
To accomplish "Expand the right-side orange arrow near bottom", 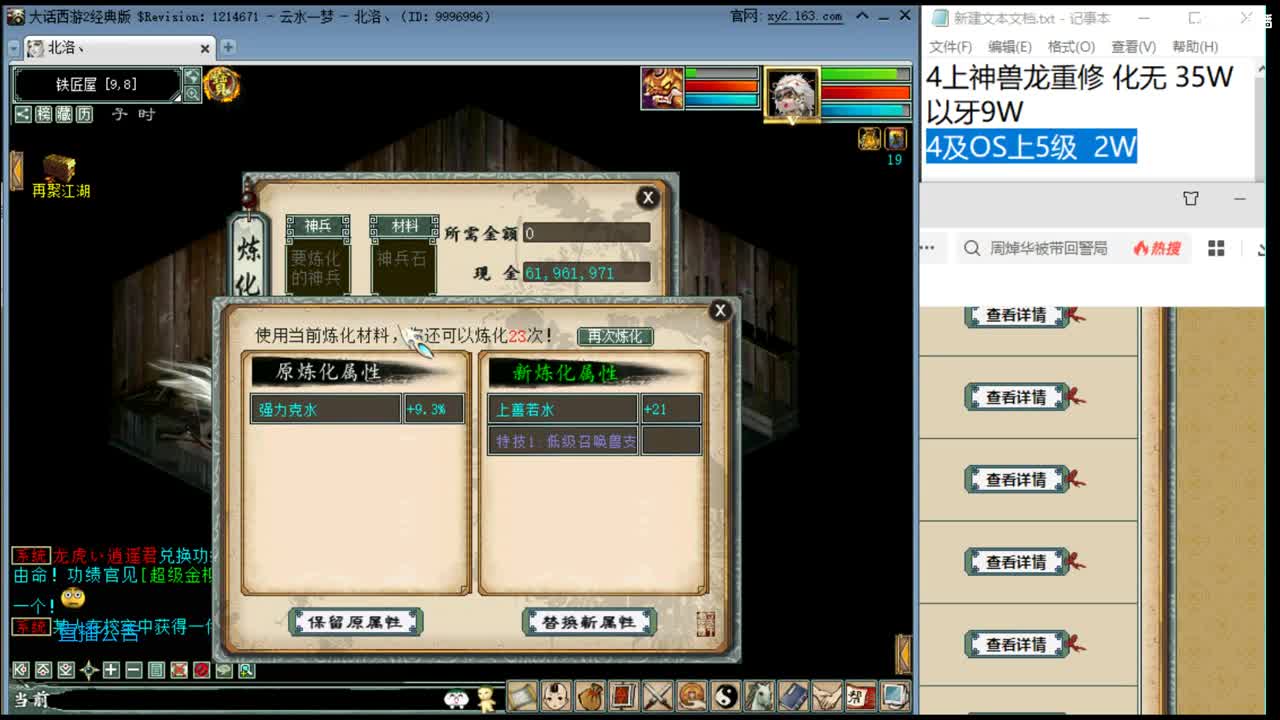I will click(903, 654).
